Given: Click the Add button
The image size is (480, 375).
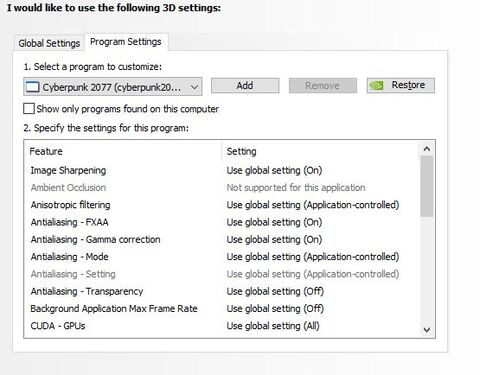Looking at the screenshot, I should 245,86.
